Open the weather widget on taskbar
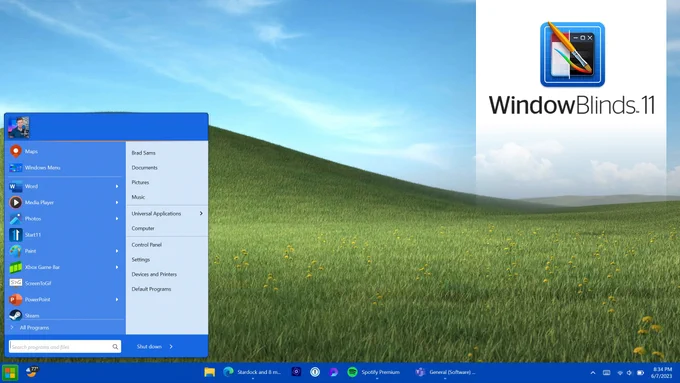 (32, 372)
